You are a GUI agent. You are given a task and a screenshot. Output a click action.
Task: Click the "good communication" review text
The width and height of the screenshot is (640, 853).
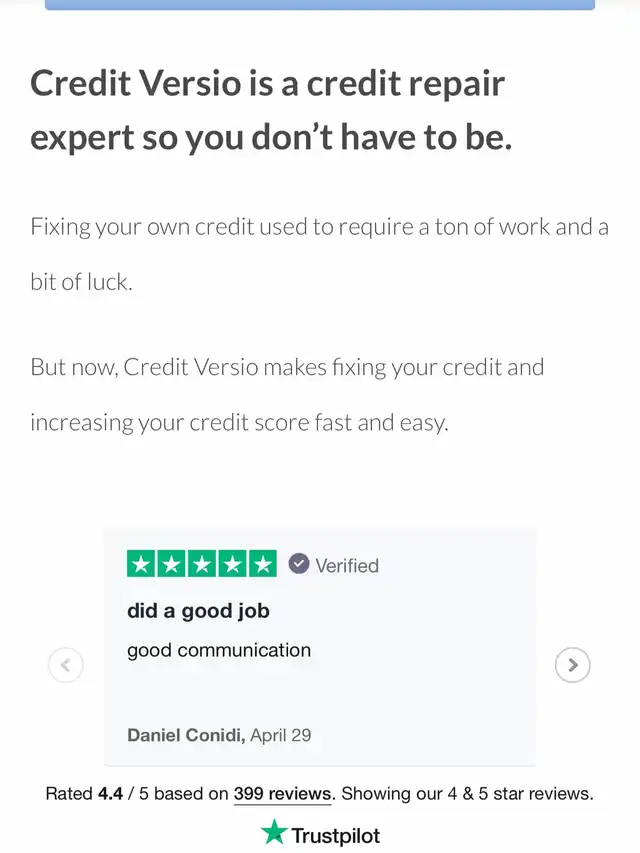(219, 650)
